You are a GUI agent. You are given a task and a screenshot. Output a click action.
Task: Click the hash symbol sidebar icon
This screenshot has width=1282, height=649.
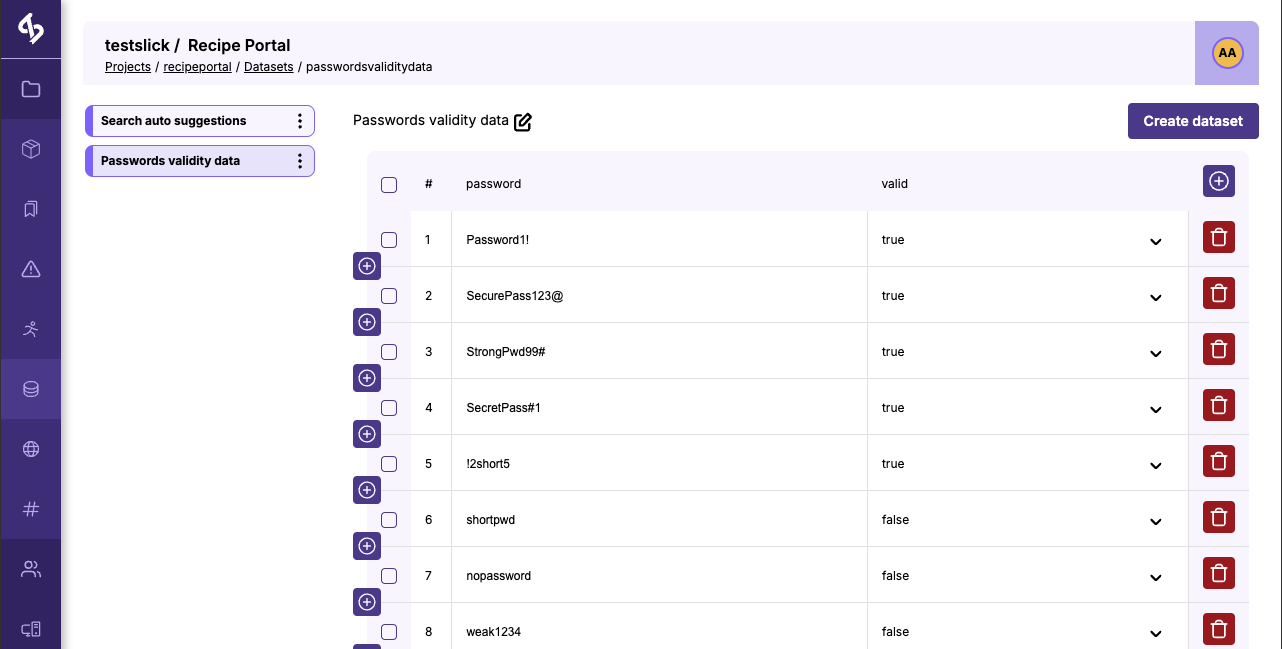point(31,509)
